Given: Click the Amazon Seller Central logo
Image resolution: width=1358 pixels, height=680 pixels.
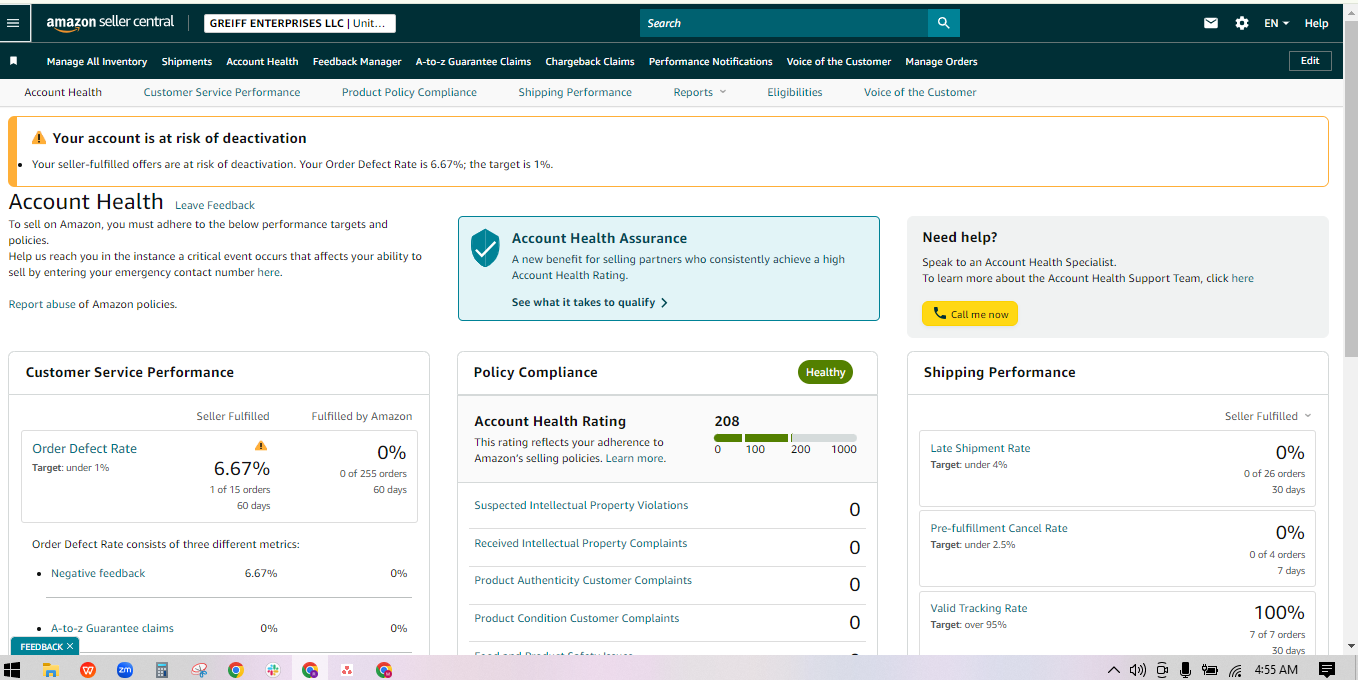Looking at the screenshot, I should point(110,22).
